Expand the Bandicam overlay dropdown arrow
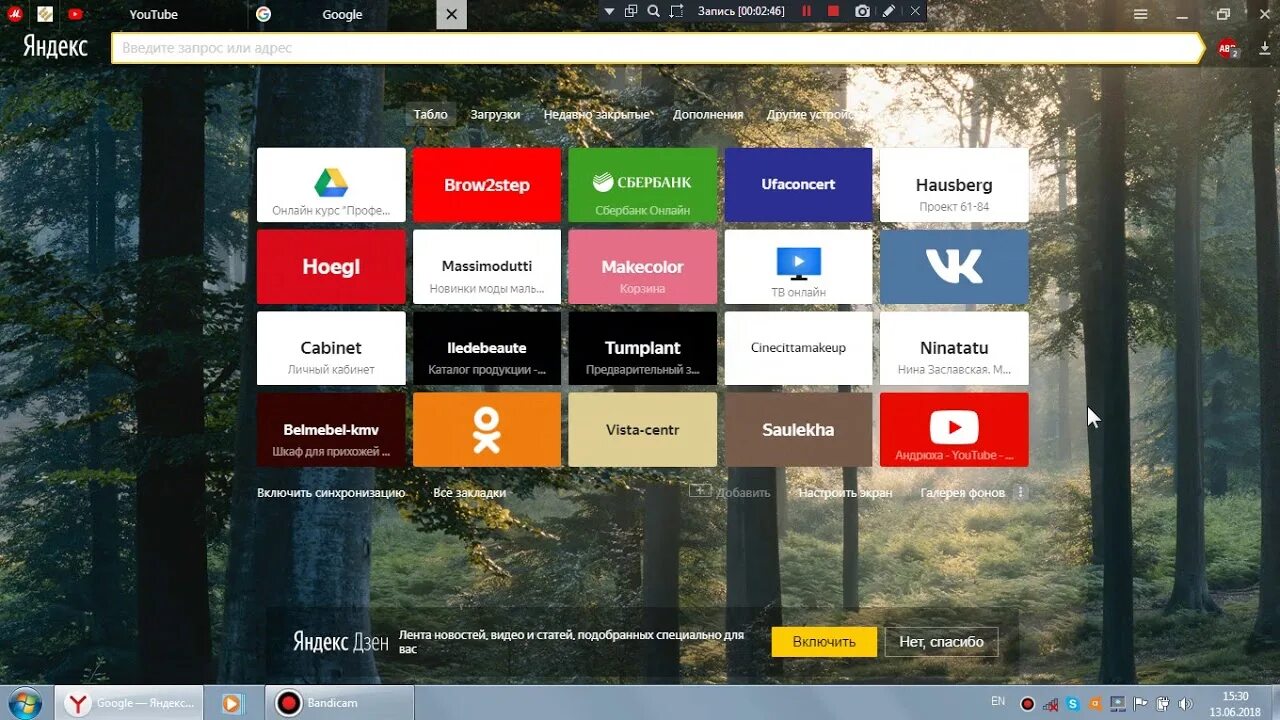This screenshot has height=720, width=1280. (610, 11)
